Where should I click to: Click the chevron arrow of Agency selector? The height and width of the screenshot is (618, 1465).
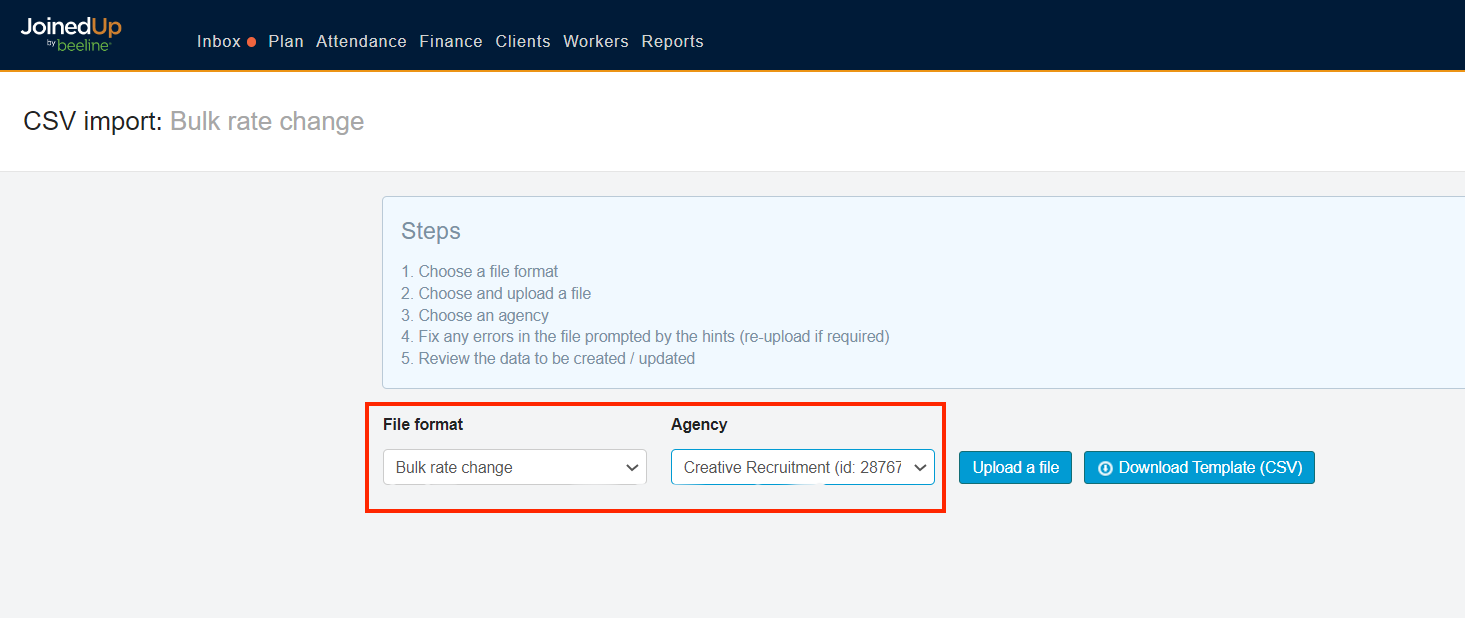pyautogui.click(x=920, y=467)
